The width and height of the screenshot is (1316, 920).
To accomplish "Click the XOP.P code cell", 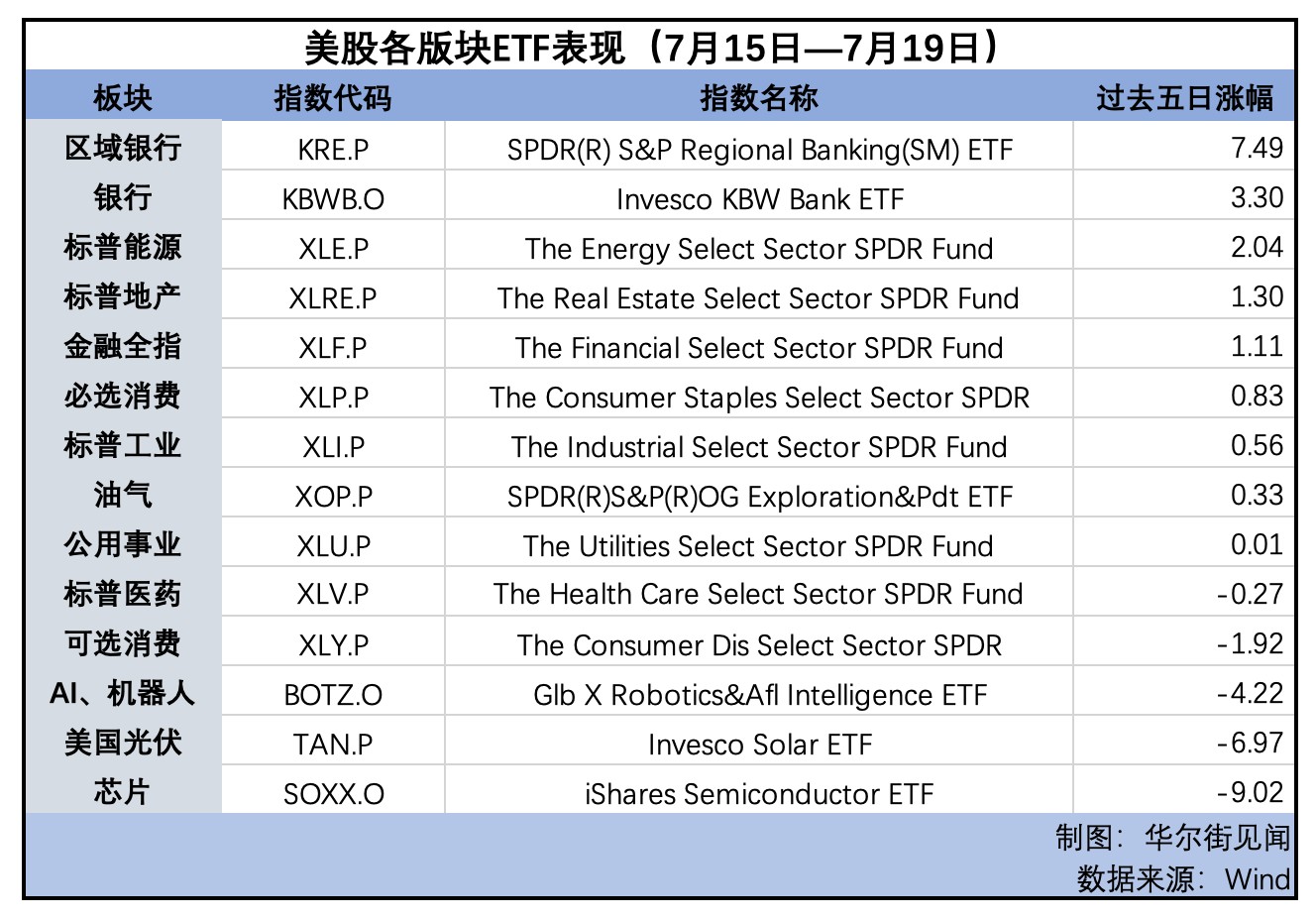I will click(x=333, y=497).
